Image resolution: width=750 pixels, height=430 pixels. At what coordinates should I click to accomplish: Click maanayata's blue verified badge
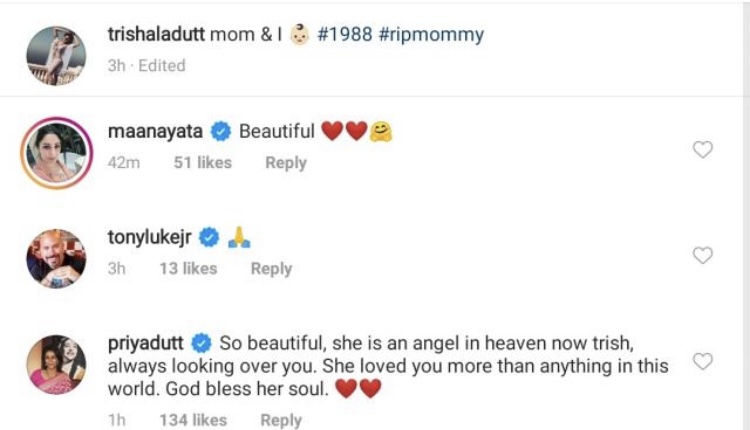[221, 132]
